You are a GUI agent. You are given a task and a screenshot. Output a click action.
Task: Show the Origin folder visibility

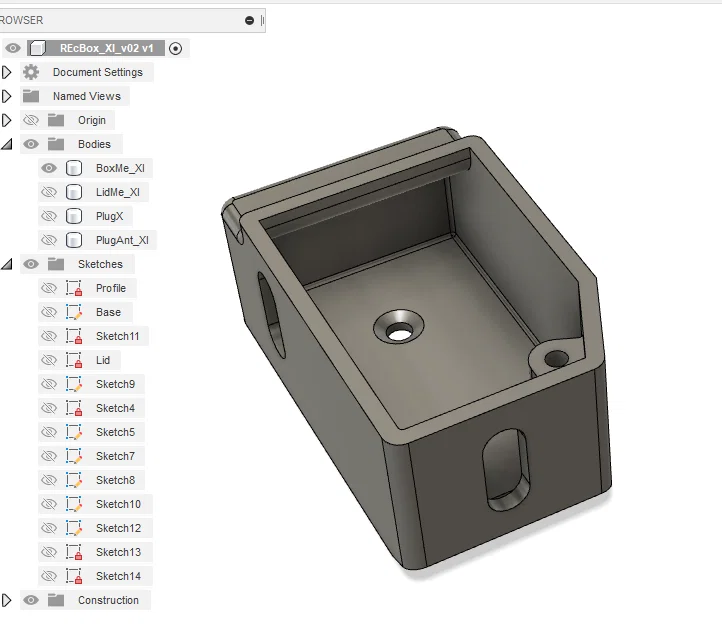(31, 120)
